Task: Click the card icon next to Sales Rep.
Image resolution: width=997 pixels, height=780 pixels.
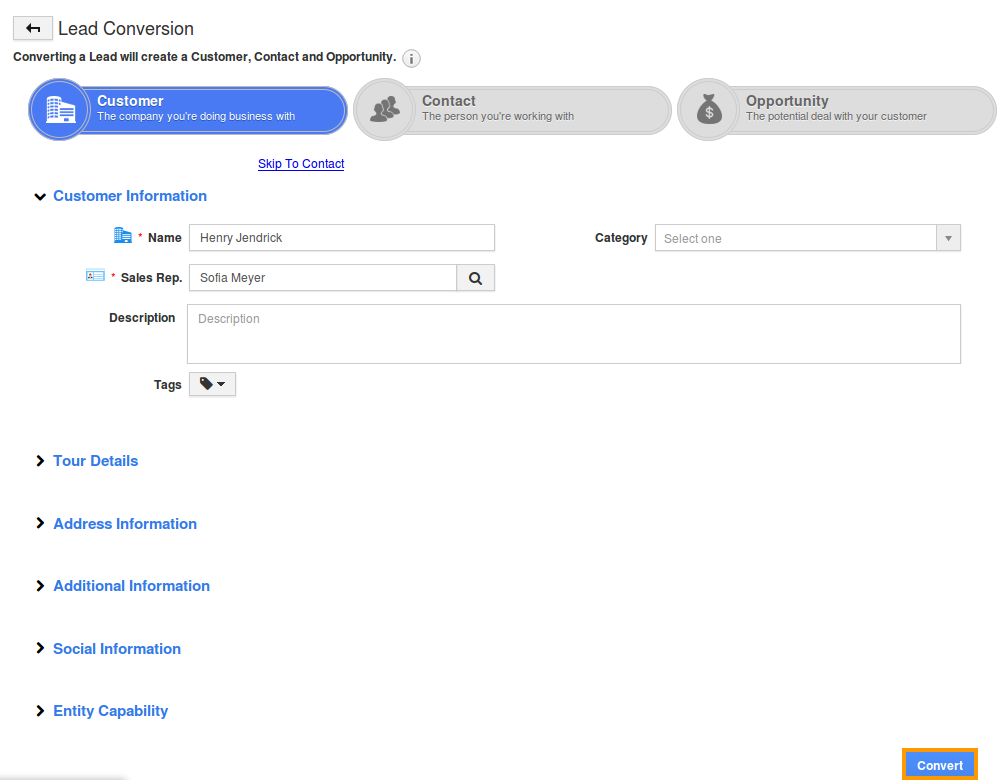Action: (96, 276)
